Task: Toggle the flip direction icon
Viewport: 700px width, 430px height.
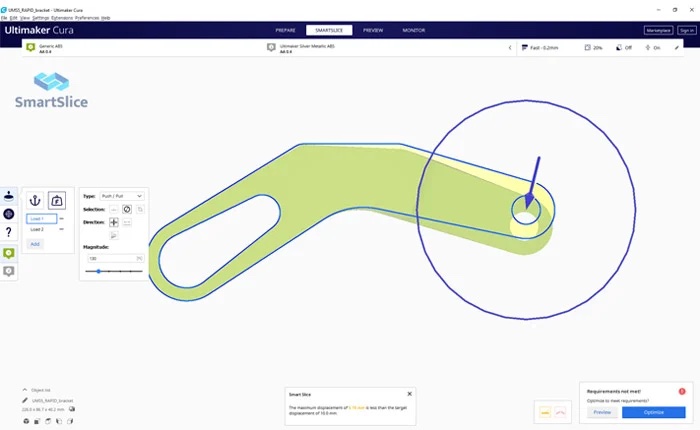Action: tap(114, 235)
